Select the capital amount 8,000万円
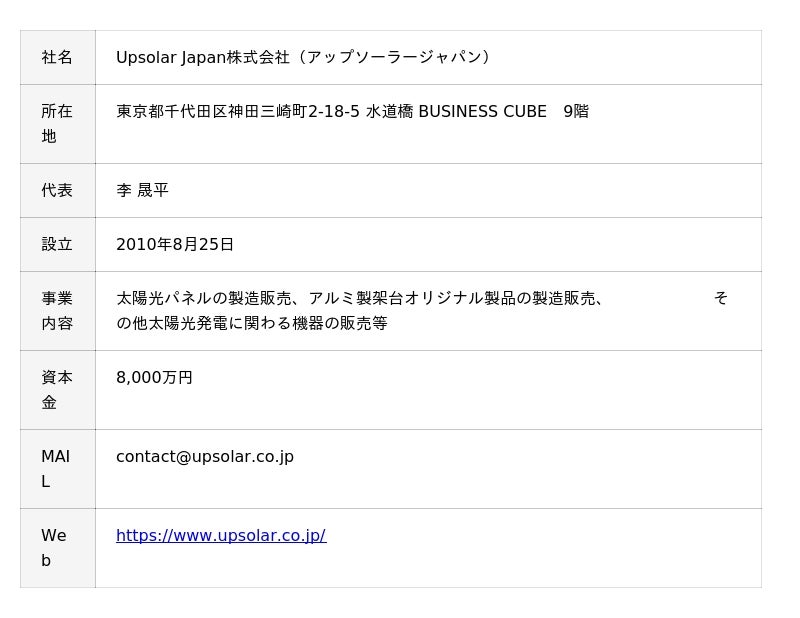The image size is (800, 618). [x=154, y=378]
